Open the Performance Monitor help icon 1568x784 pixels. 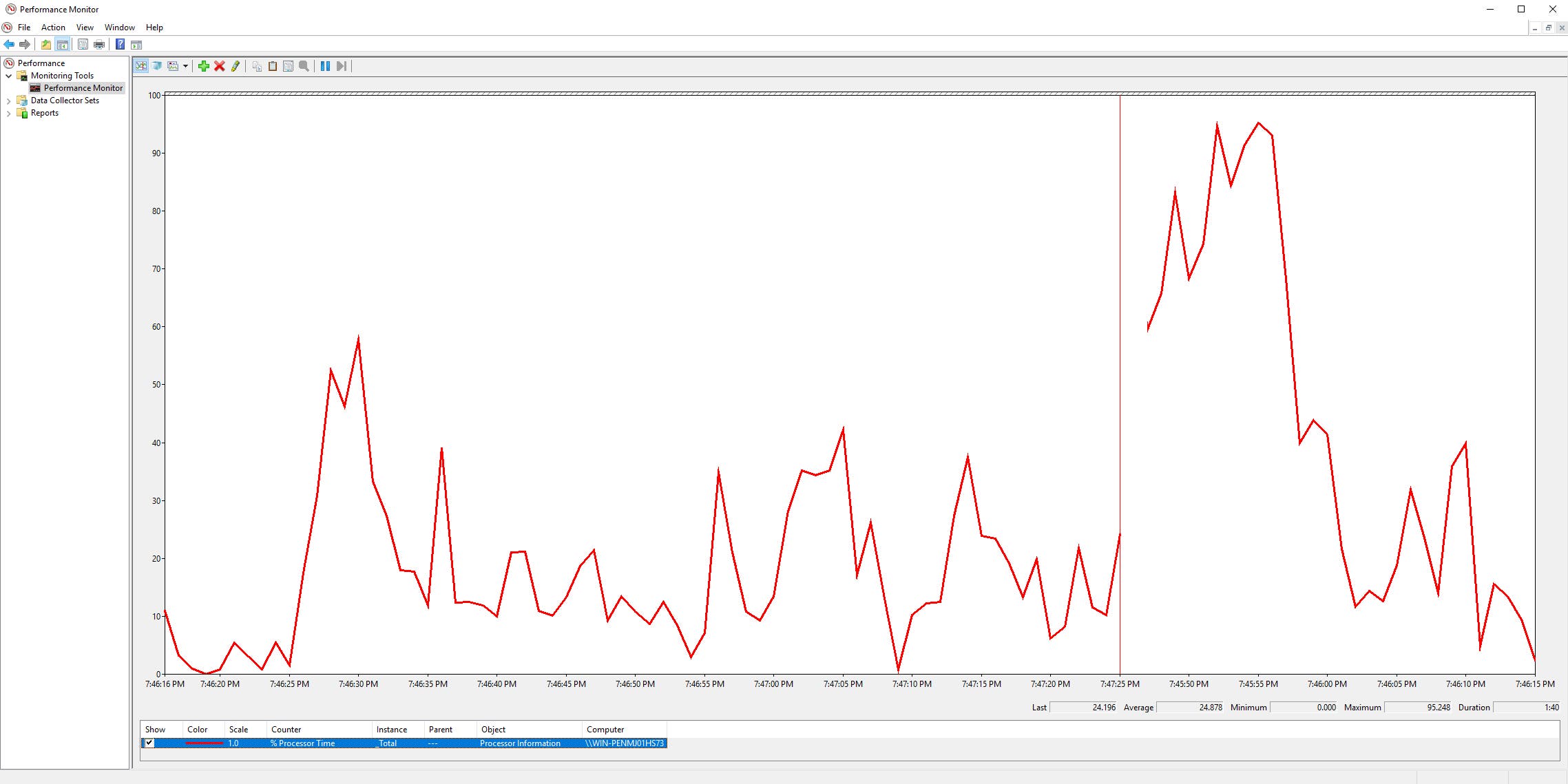[119, 44]
